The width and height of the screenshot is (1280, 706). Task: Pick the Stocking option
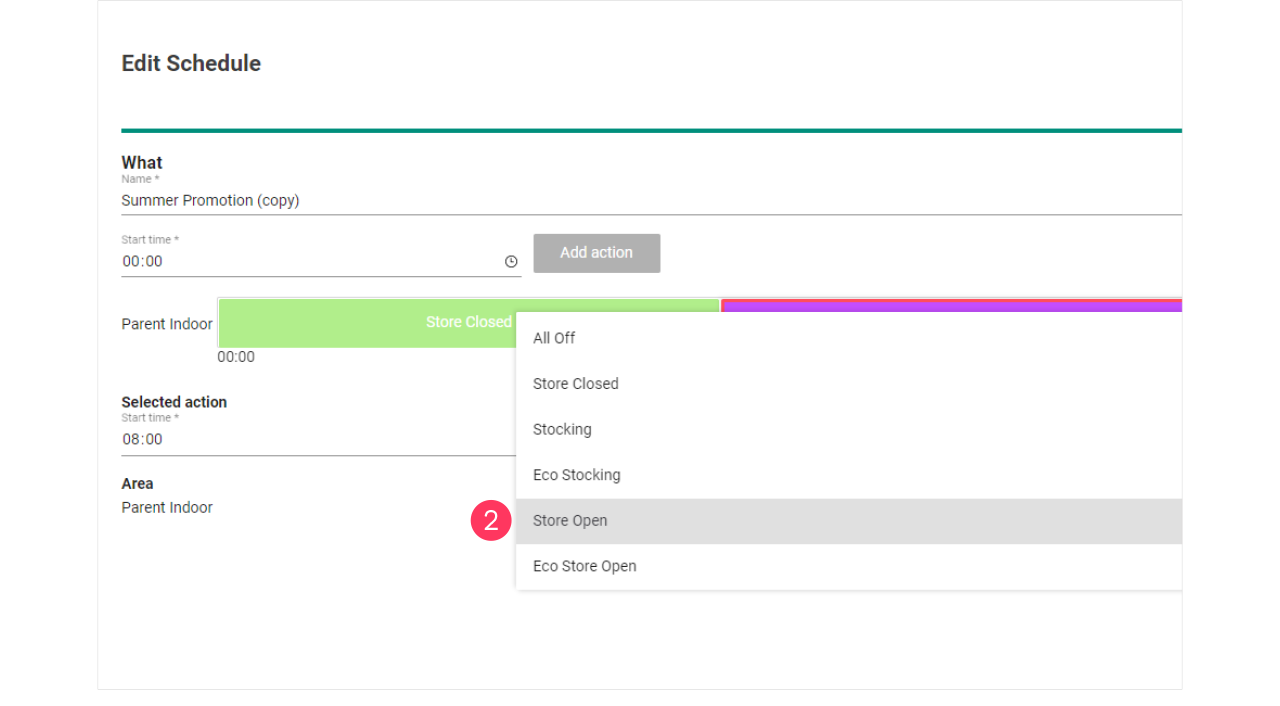pos(562,429)
